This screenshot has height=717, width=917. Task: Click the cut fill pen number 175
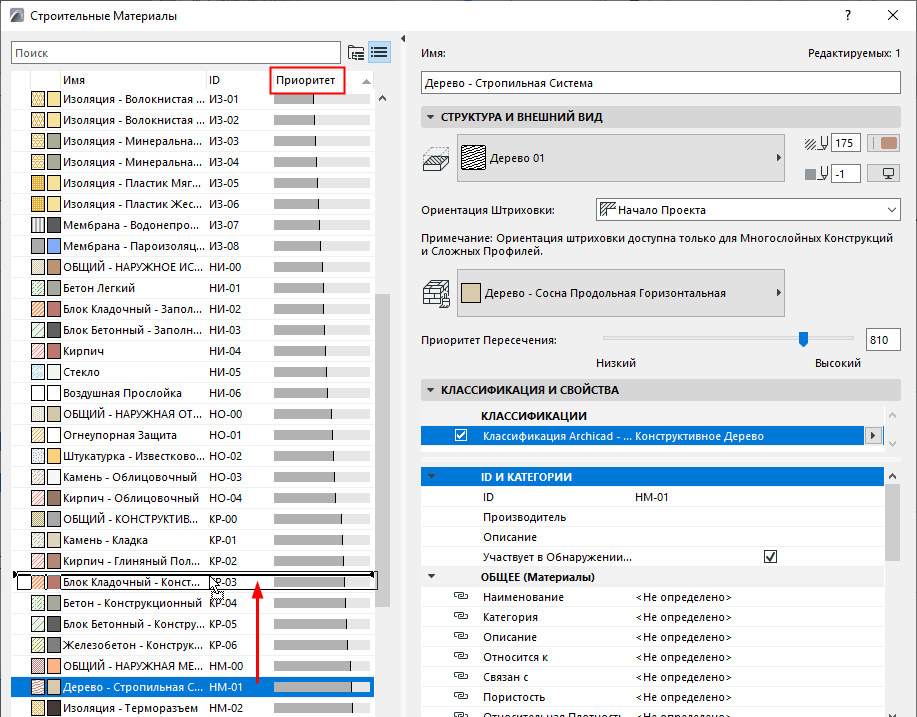tap(846, 143)
